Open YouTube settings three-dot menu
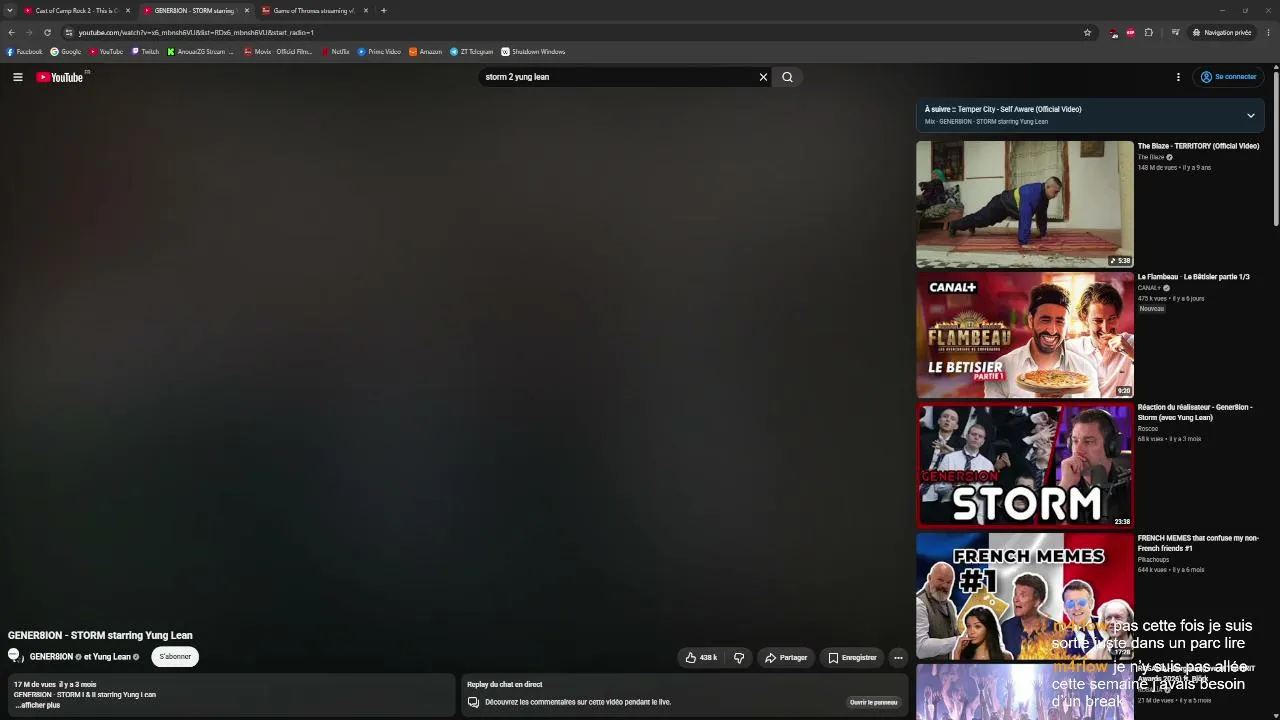This screenshot has width=1280, height=720. click(1178, 77)
